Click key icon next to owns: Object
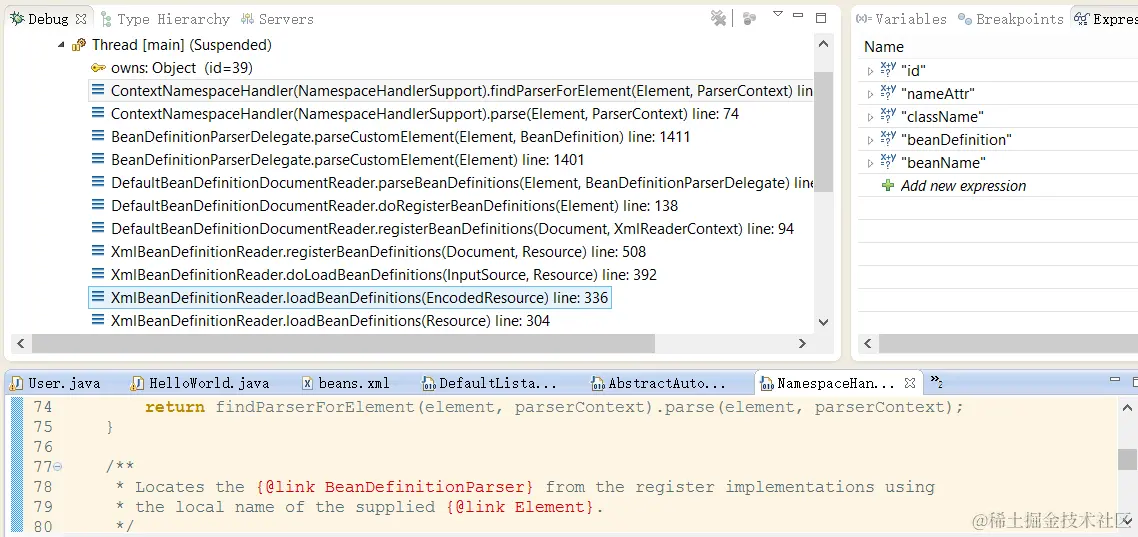The width and height of the screenshot is (1138, 537). point(98,67)
